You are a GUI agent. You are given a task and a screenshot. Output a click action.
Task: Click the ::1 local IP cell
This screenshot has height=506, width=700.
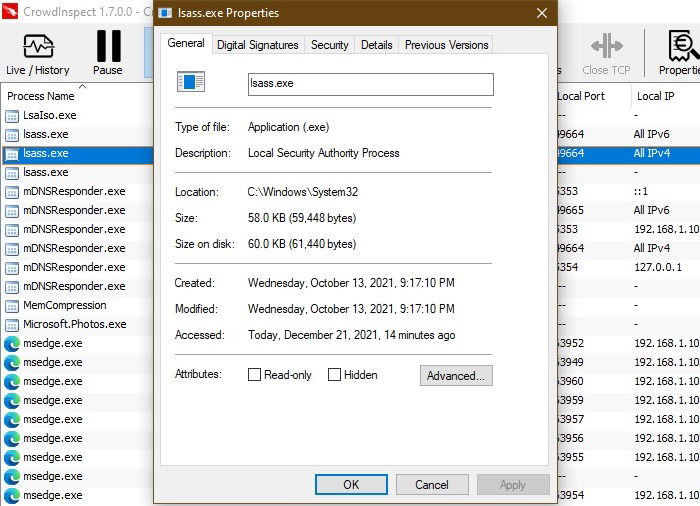[x=641, y=191]
